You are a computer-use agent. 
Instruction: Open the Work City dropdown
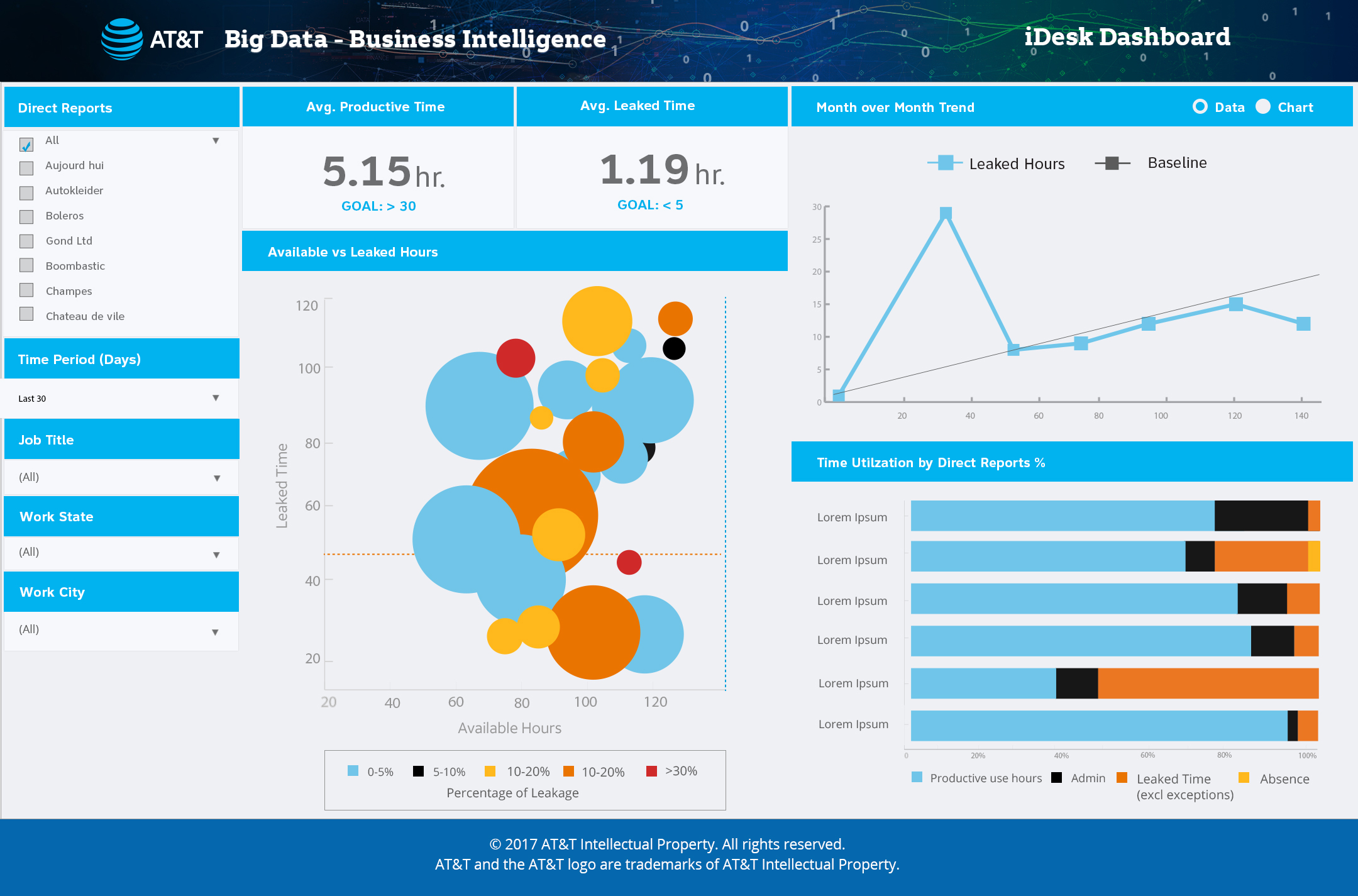coord(215,632)
